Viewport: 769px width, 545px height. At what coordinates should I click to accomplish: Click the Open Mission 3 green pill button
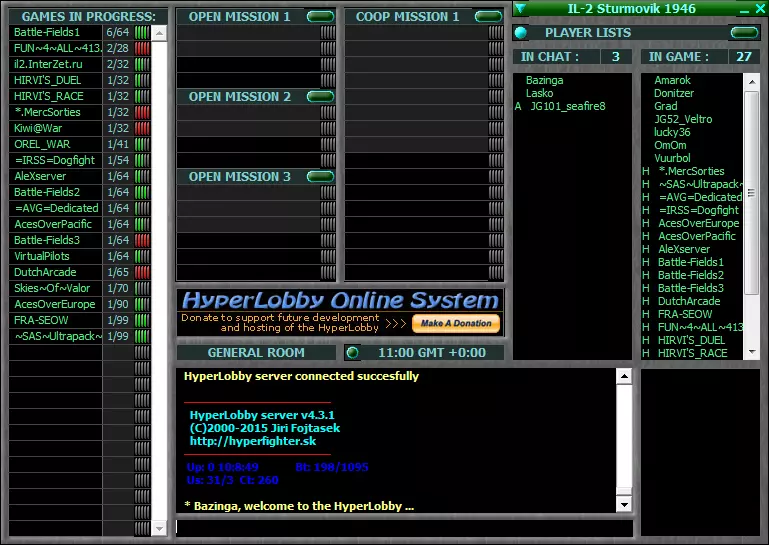[x=320, y=177]
